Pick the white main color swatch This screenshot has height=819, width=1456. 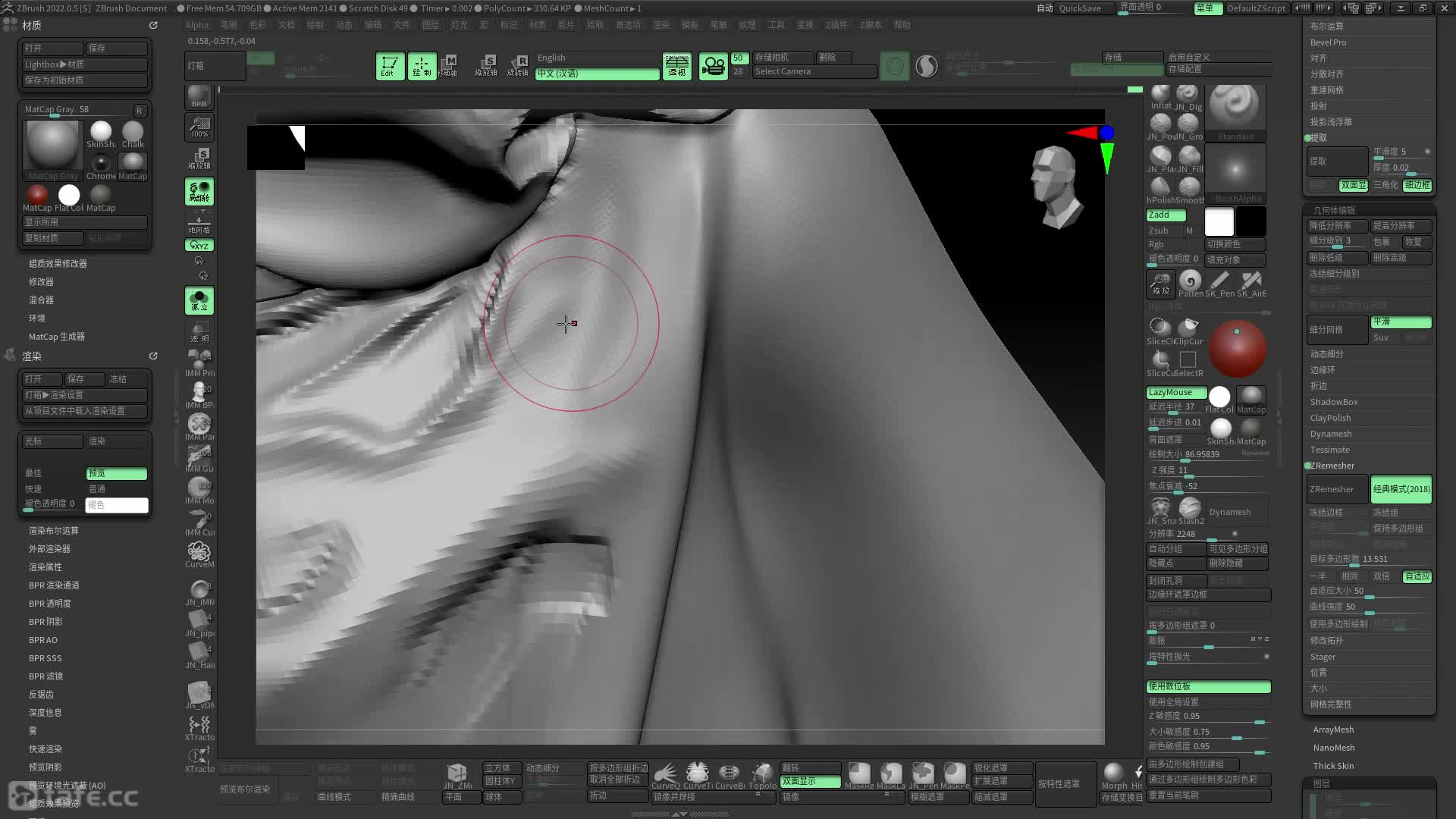pos(1219,221)
